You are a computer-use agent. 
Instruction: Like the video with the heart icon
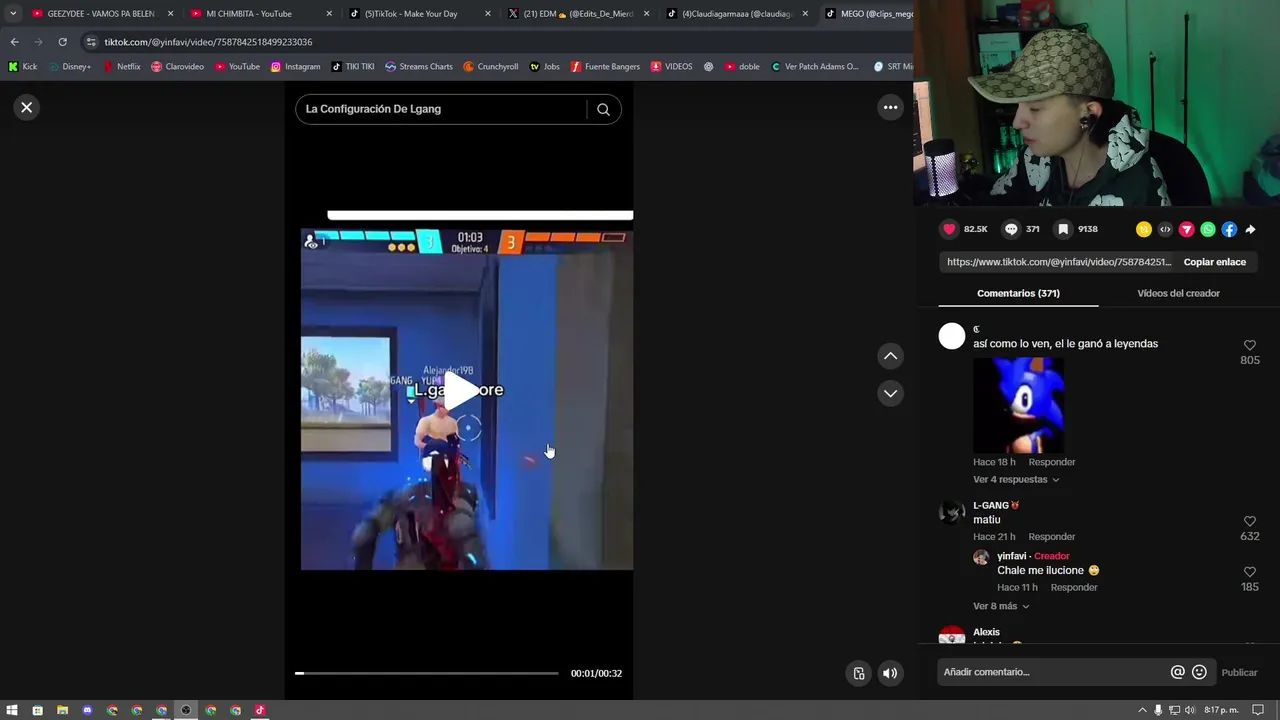point(949,229)
